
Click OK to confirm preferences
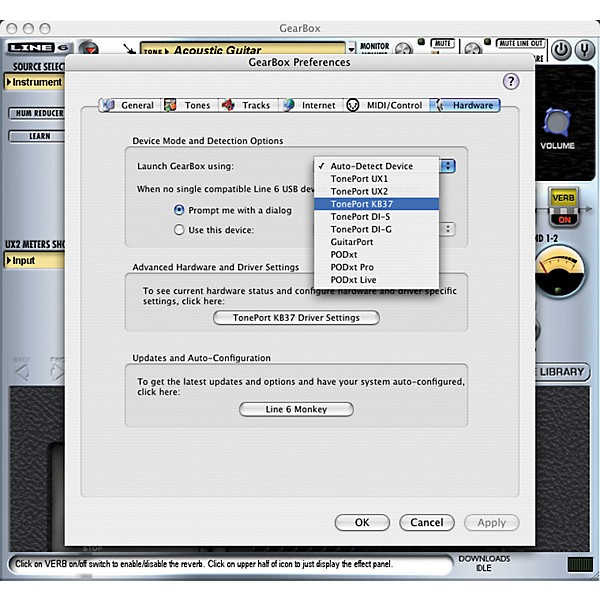pyautogui.click(x=362, y=522)
